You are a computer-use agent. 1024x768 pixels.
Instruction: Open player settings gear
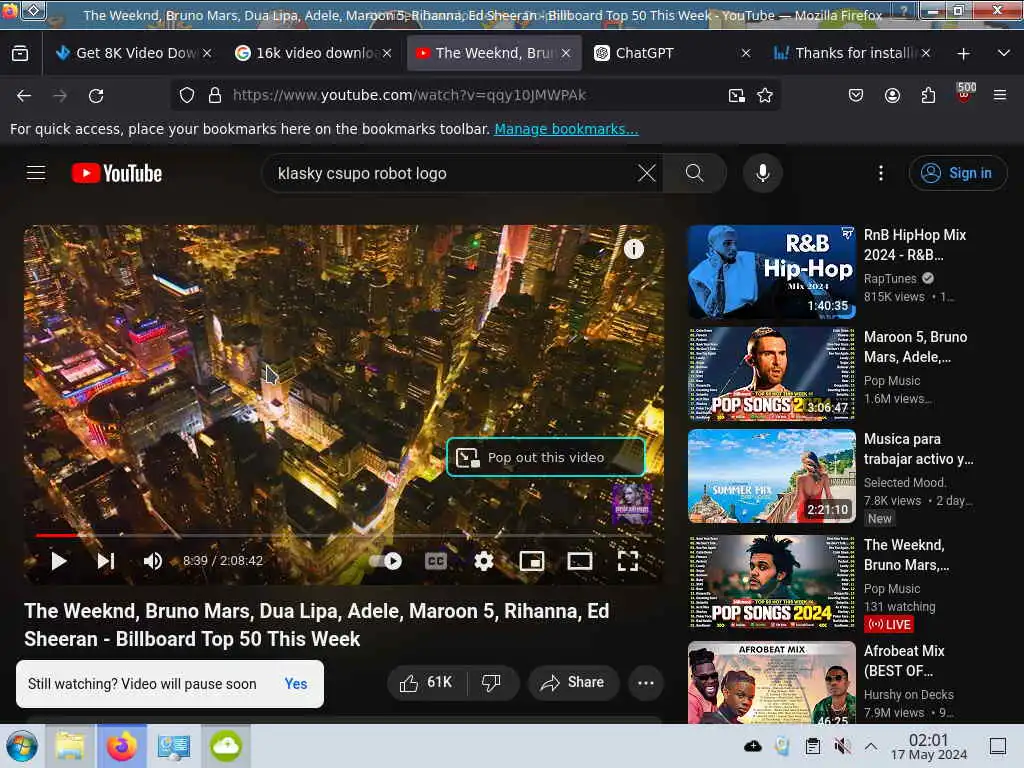484,561
